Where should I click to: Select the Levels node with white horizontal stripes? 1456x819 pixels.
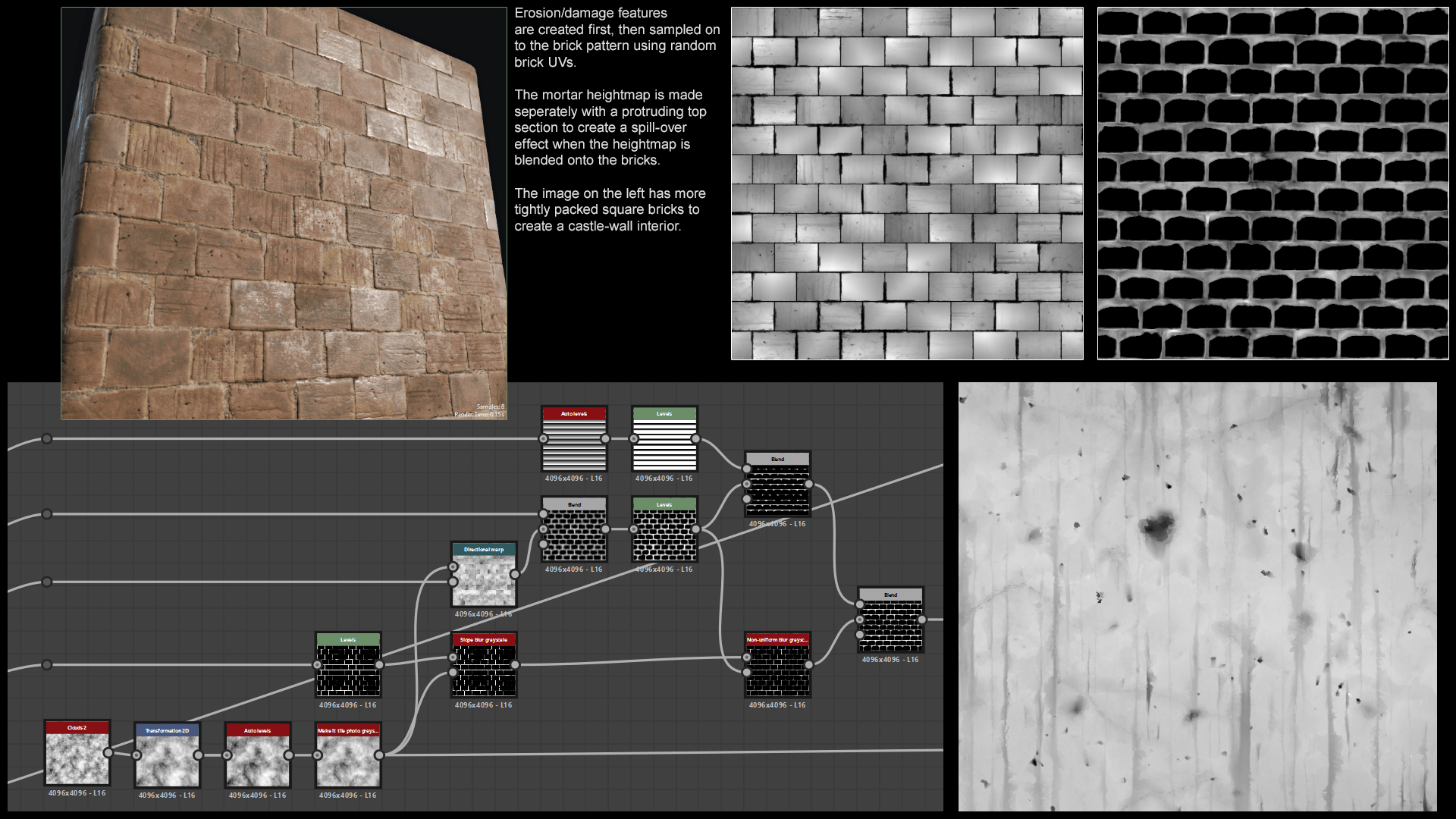[x=665, y=439]
